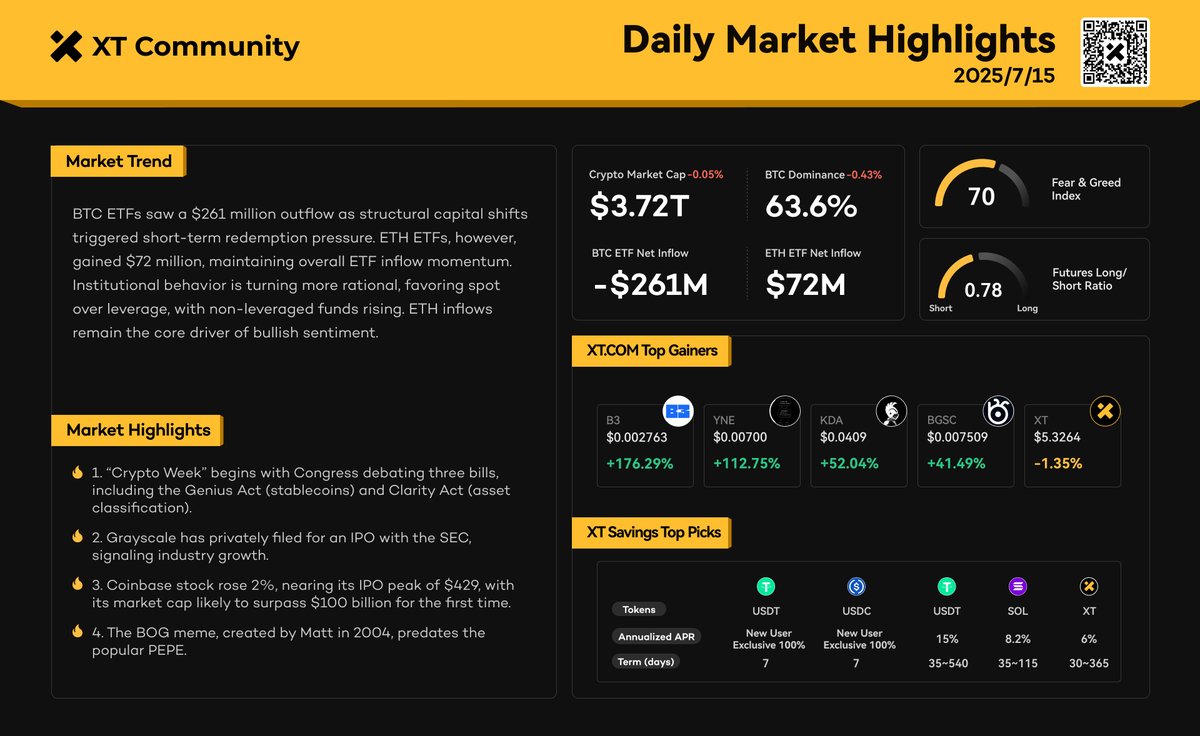
Task: Click the Crypto Market Cap -0.05% label
Action: (656, 174)
